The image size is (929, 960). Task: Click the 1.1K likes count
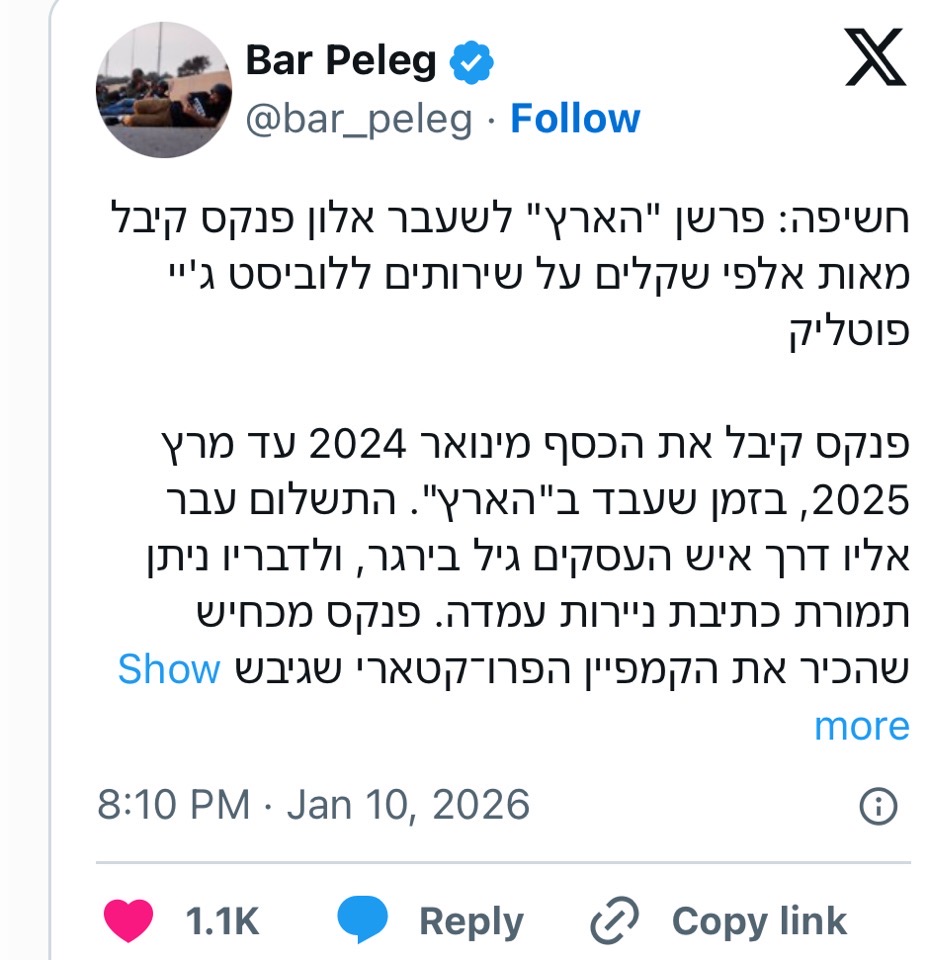(x=222, y=921)
